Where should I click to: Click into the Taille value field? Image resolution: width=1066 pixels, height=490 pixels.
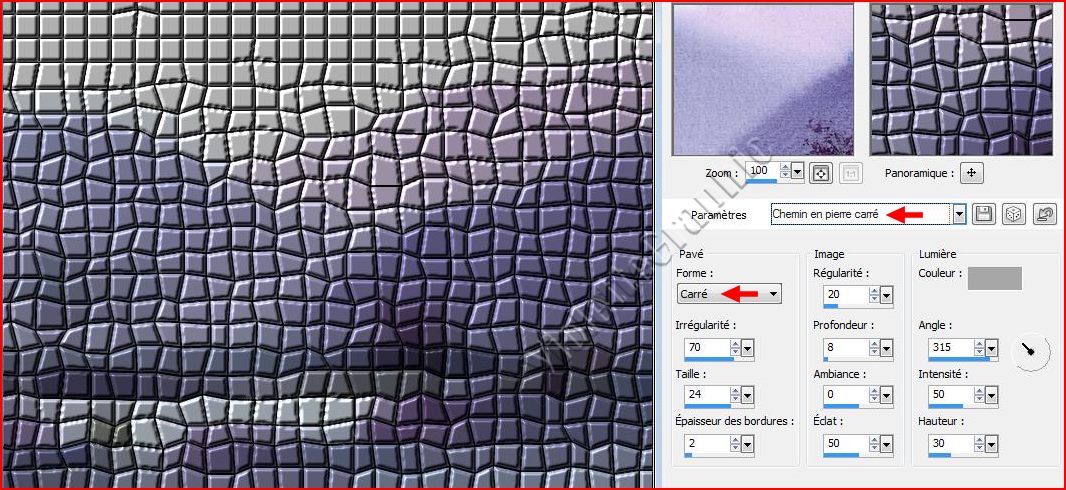(x=706, y=394)
